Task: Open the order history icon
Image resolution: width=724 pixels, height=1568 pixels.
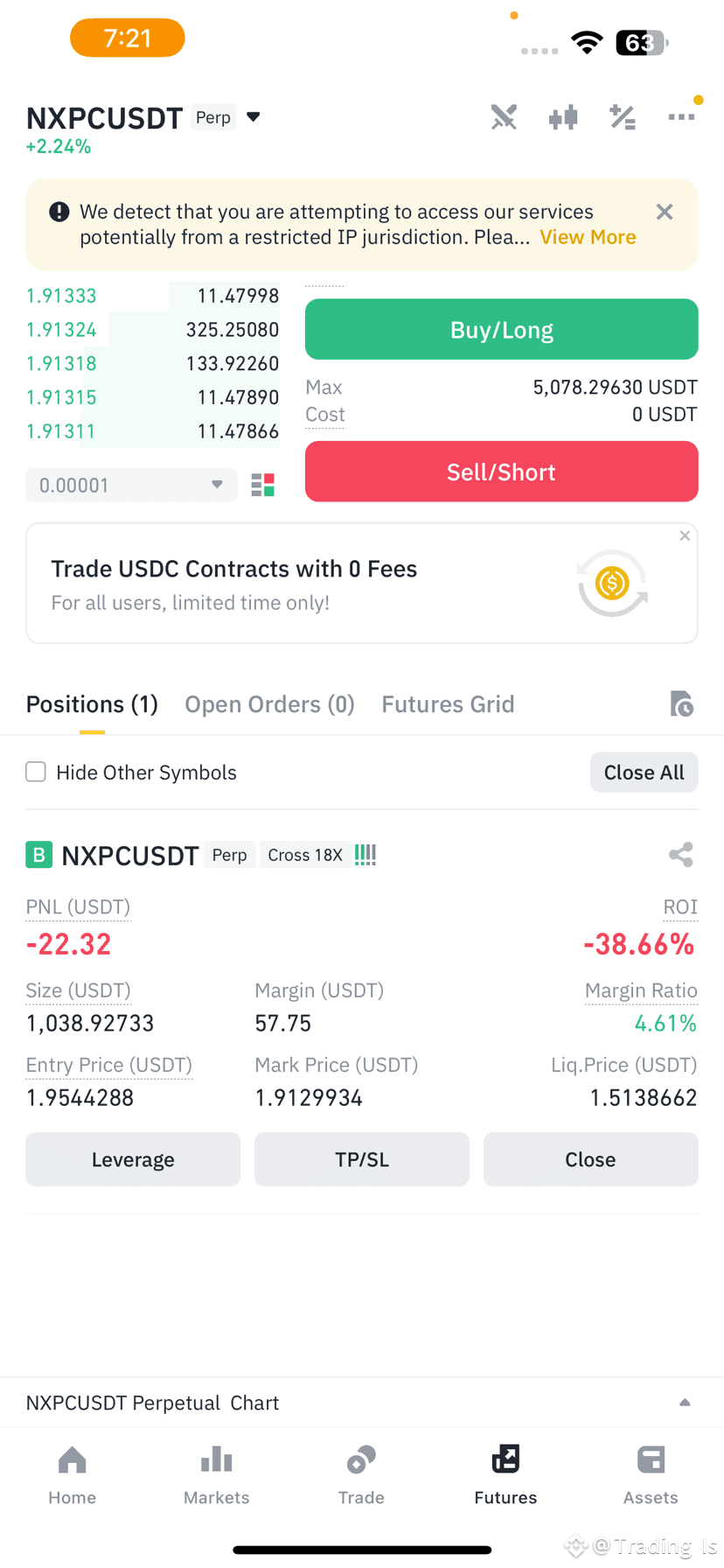Action: coord(681,703)
